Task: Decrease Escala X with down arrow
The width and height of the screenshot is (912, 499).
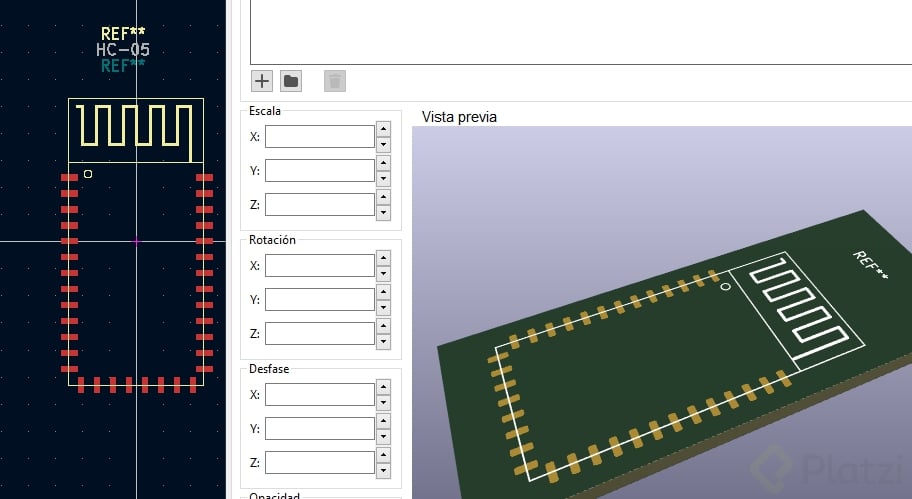Action: click(x=383, y=144)
